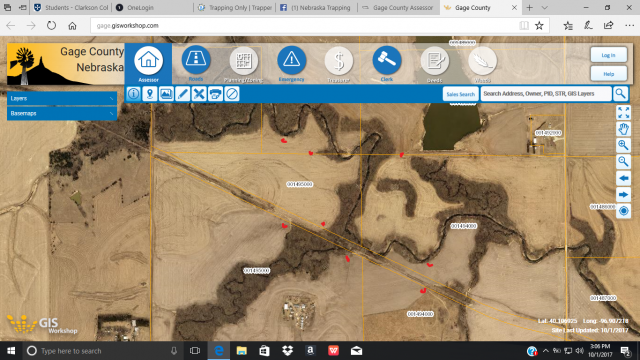Open the Emergency warning icon
The height and width of the screenshot is (360, 640).
tap(291, 60)
